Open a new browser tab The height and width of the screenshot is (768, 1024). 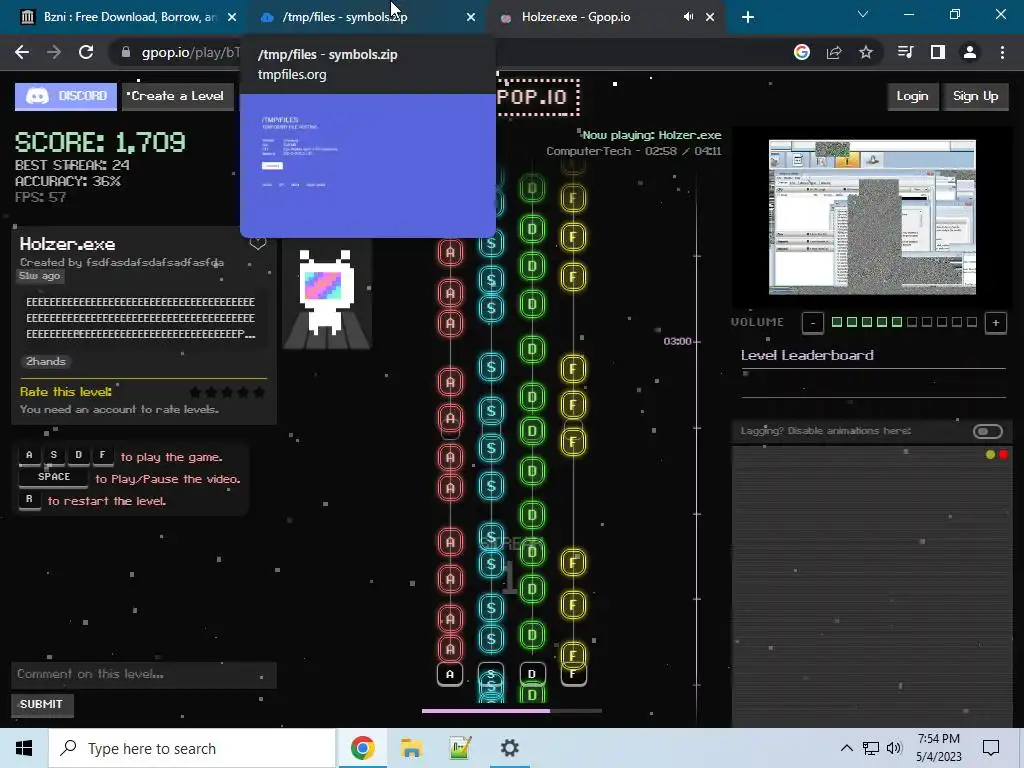(x=748, y=17)
